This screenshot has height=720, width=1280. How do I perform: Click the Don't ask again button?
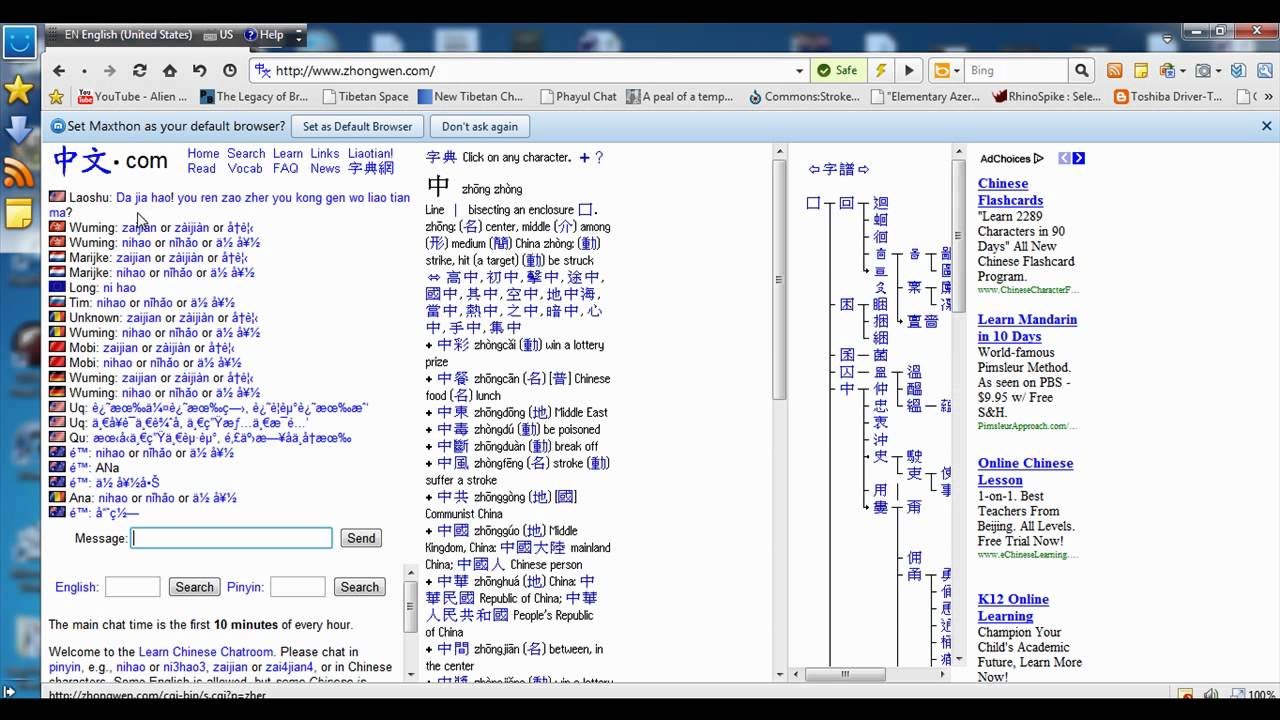[x=480, y=127]
